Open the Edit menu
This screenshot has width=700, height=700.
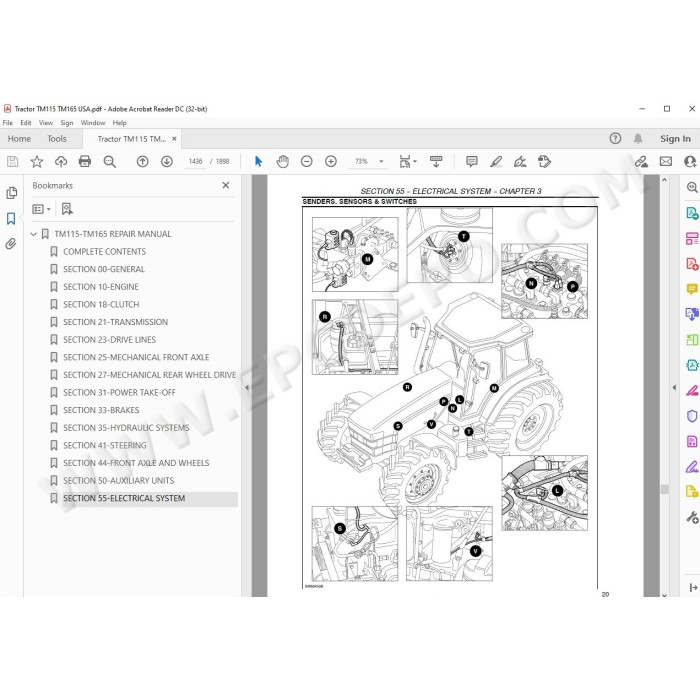pyautogui.click(x=25, y=123)
